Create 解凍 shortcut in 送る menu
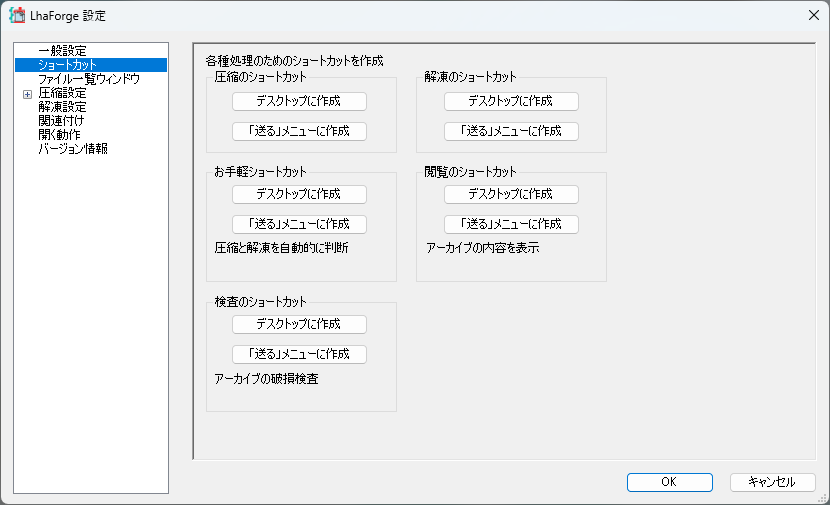The height and width of the screenshot is (505, 830). [511, 131]
